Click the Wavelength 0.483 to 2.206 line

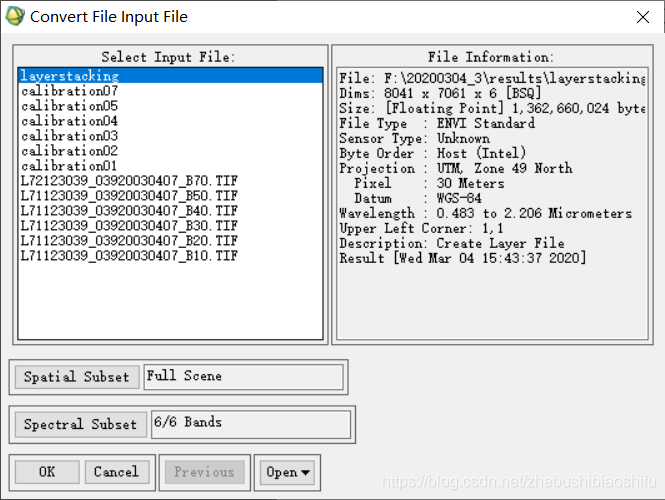pyautogui.click(x=486, y=213)
